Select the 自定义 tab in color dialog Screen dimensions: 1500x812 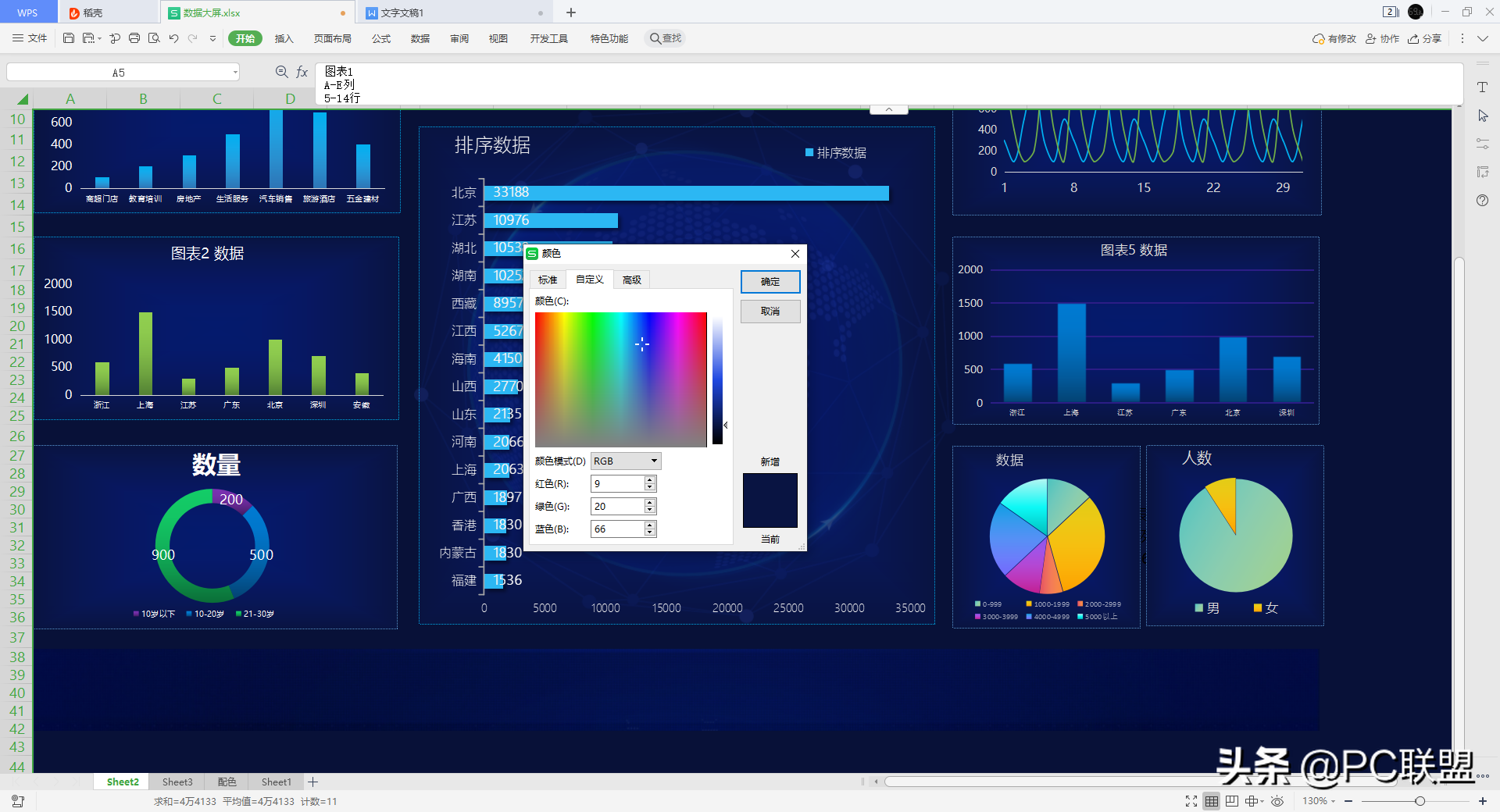pos(590,280)
